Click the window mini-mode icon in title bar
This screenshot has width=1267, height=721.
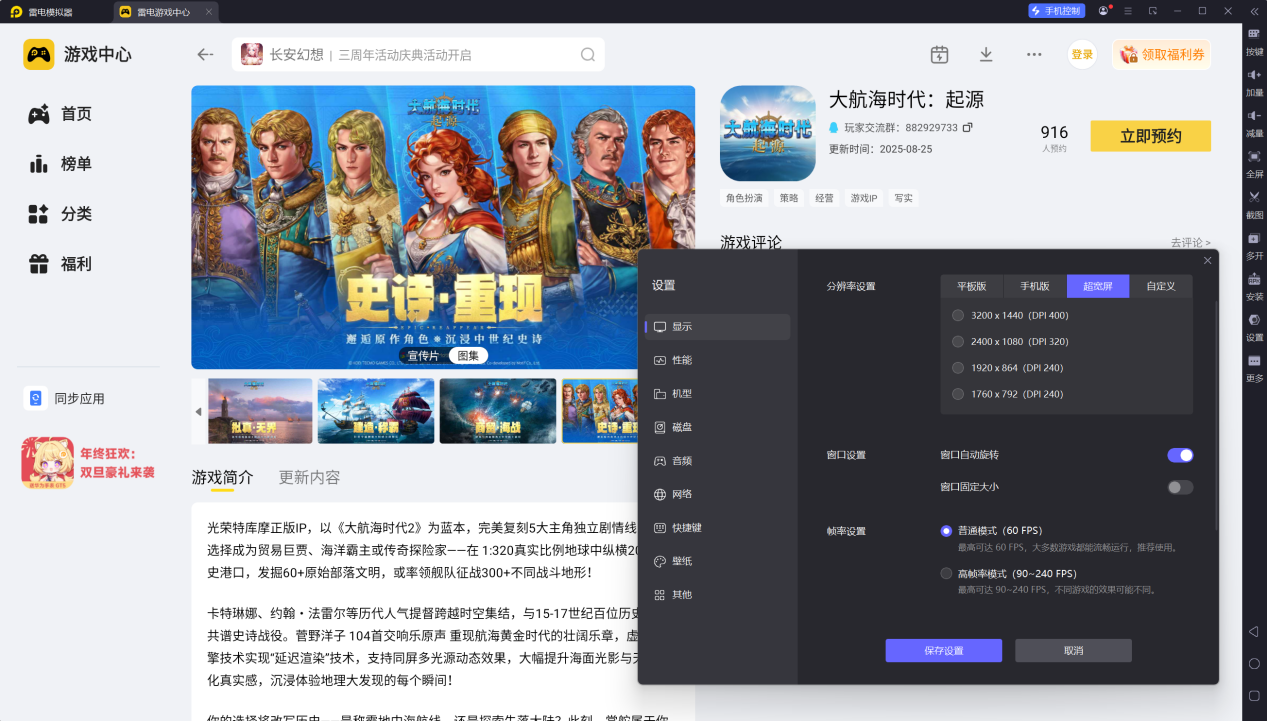tap(1153, 11)
